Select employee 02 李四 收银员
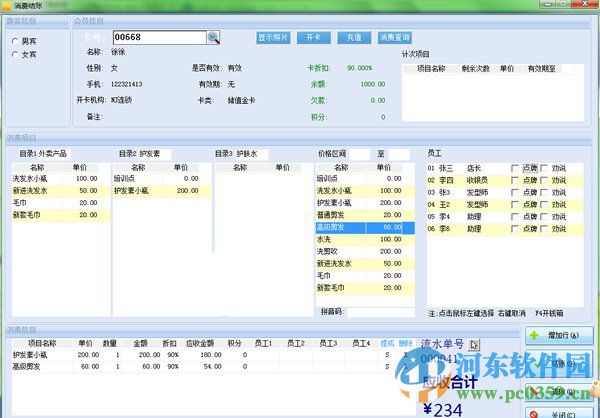This screenshot has width=600, height=418. pos(505,180)
